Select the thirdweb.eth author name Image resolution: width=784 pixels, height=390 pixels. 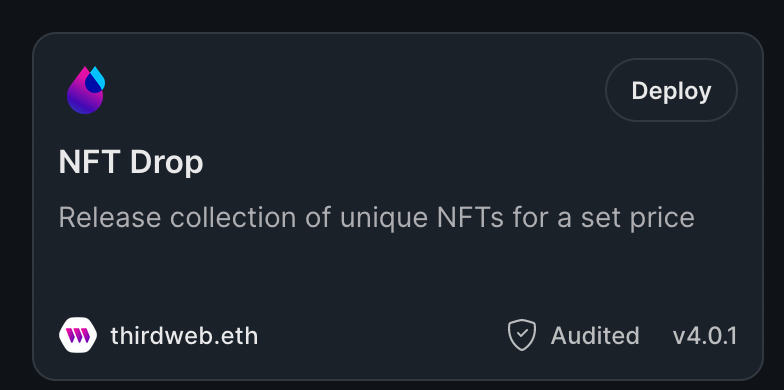coord(184,336)
